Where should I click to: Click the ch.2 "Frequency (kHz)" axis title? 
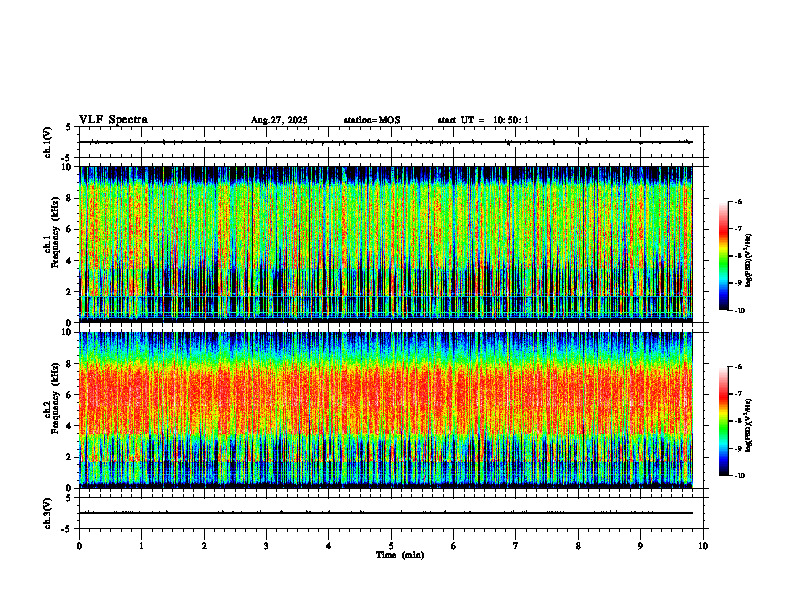click(x=55, y=398)
